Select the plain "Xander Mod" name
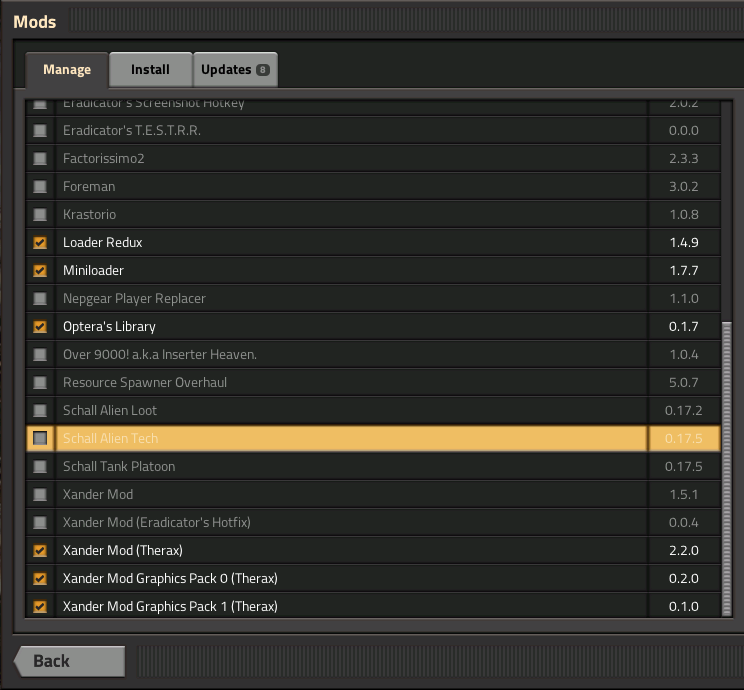 coord(98,494)
